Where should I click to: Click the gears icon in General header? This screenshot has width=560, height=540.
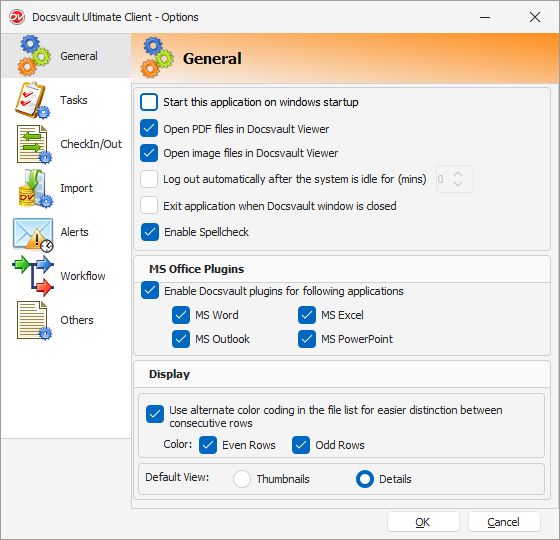[157, 58]
